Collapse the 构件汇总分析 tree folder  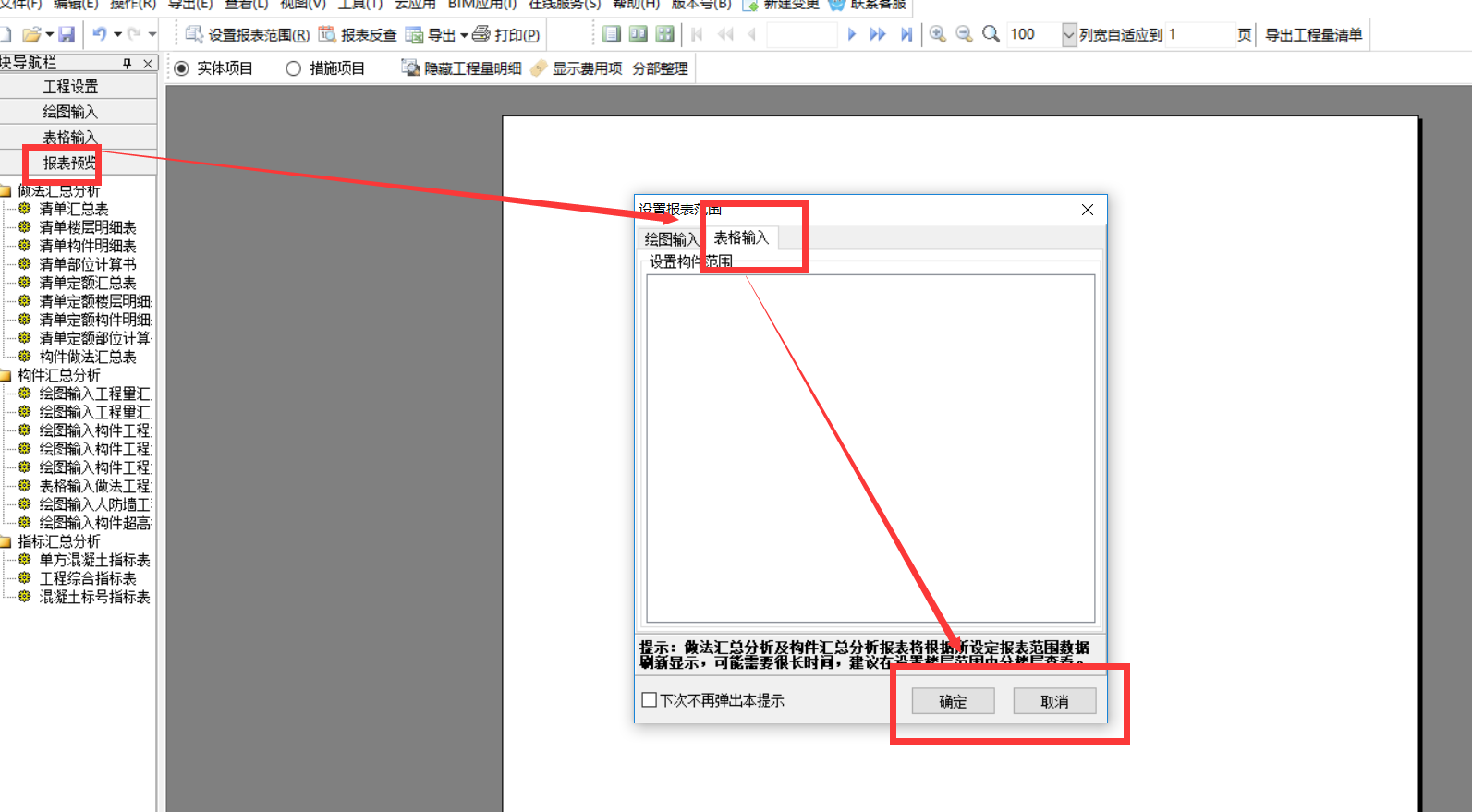tap(6, 376)
